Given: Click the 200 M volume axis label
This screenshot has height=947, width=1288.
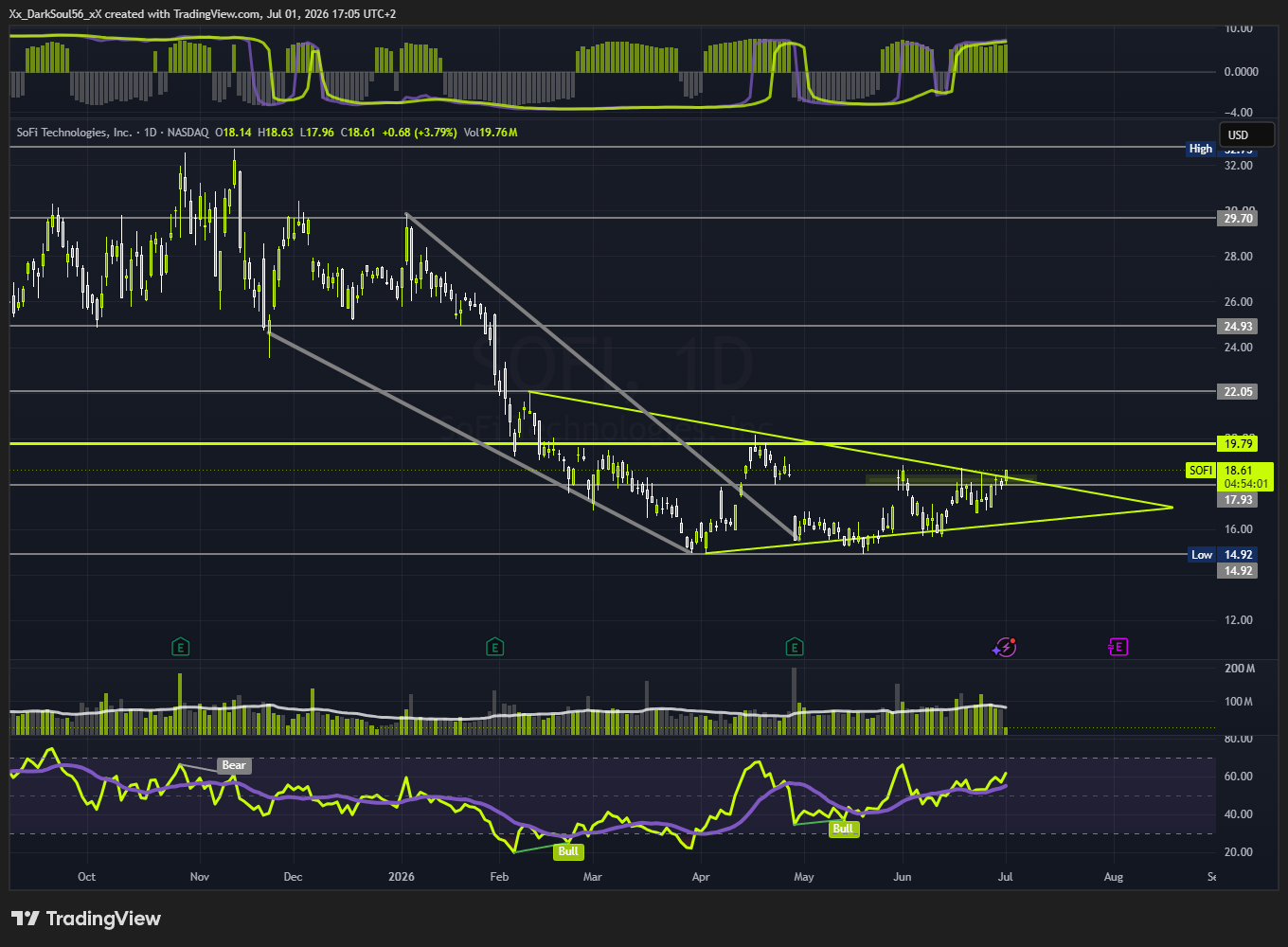Looking at the screenshot, I should tap(1240, 669).
